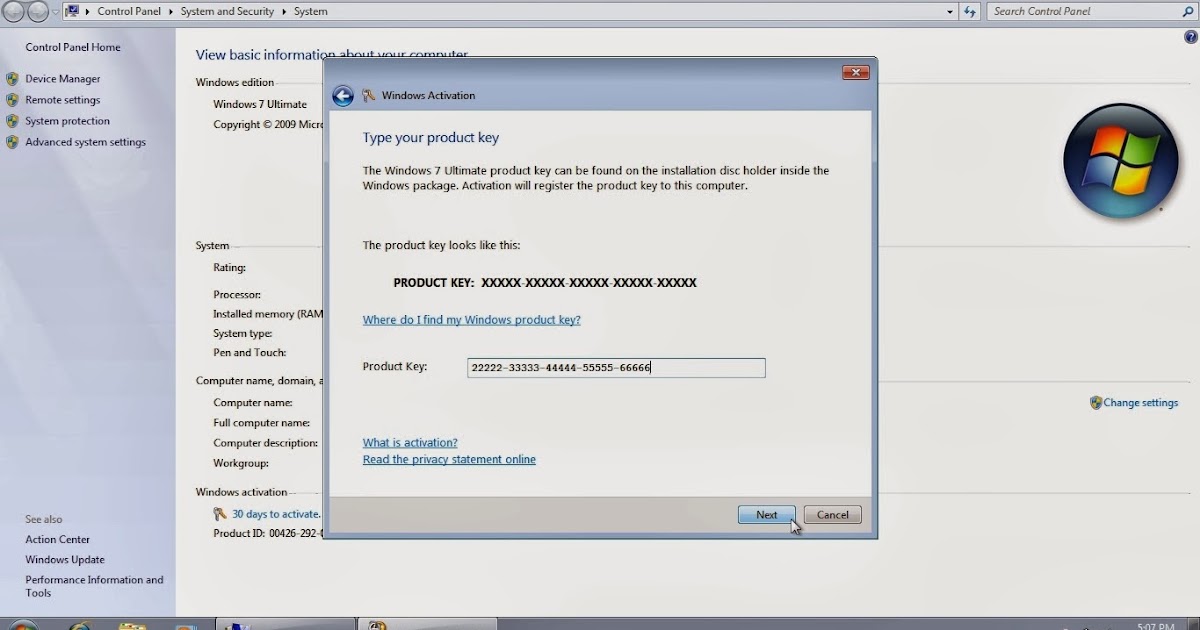Open Read the privacy statement online link

(449, 459)
